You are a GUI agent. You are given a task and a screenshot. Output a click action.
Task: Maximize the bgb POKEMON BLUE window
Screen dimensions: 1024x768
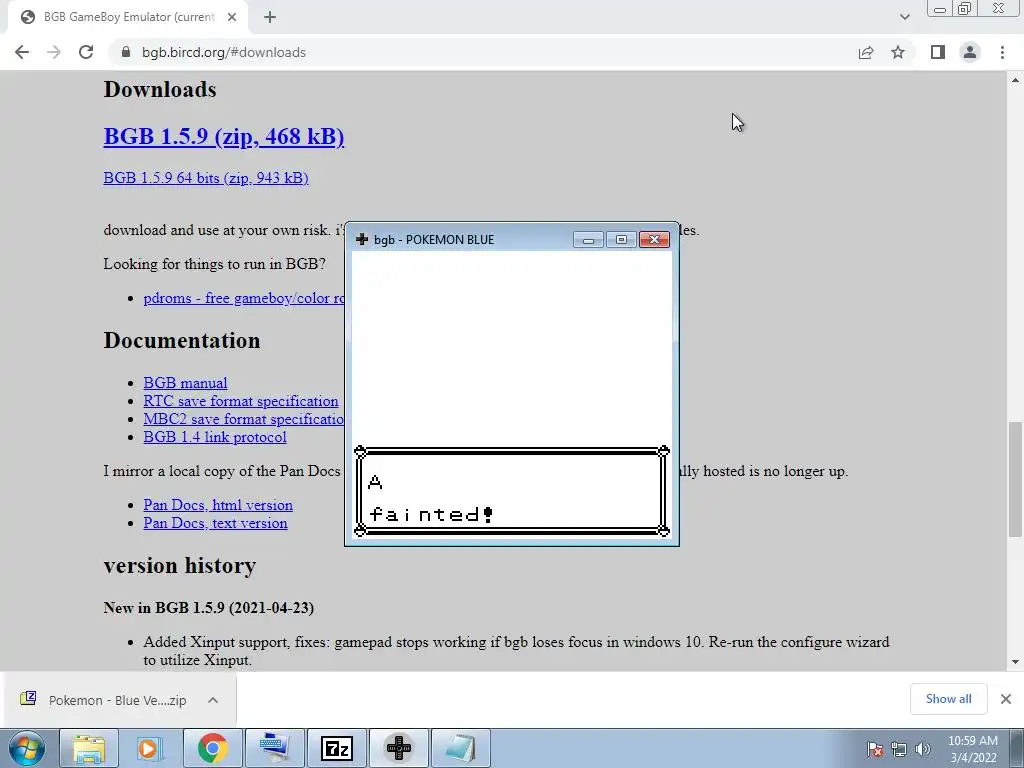pos(621,240)
